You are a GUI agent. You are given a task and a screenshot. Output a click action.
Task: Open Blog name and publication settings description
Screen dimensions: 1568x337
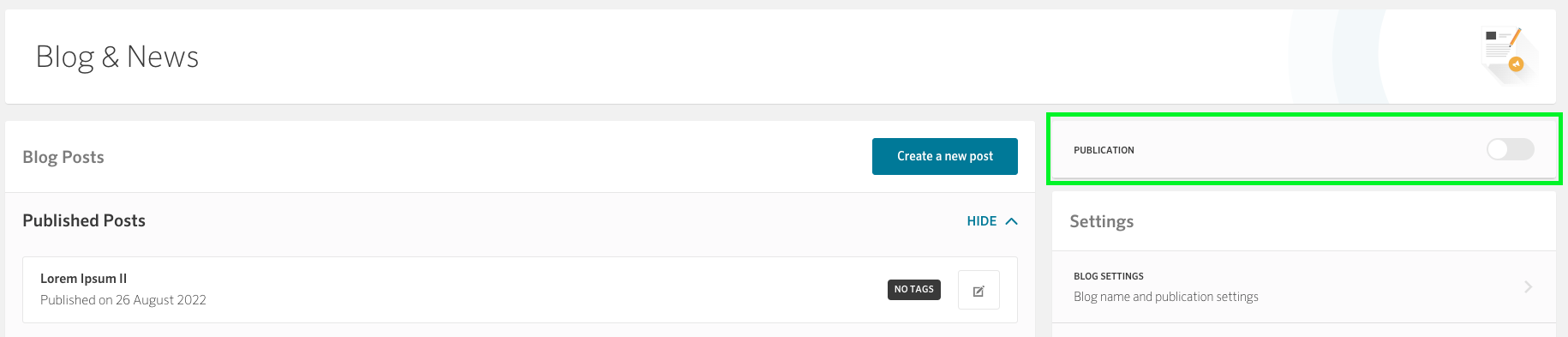tap(1166, 297)
